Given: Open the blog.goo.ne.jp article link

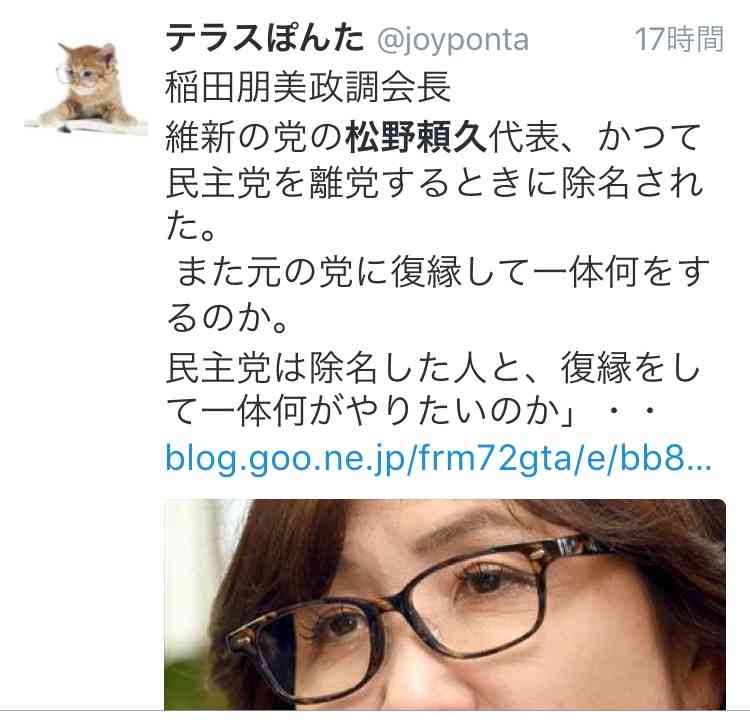Looking at the screenshot, I should pos(438,458).
